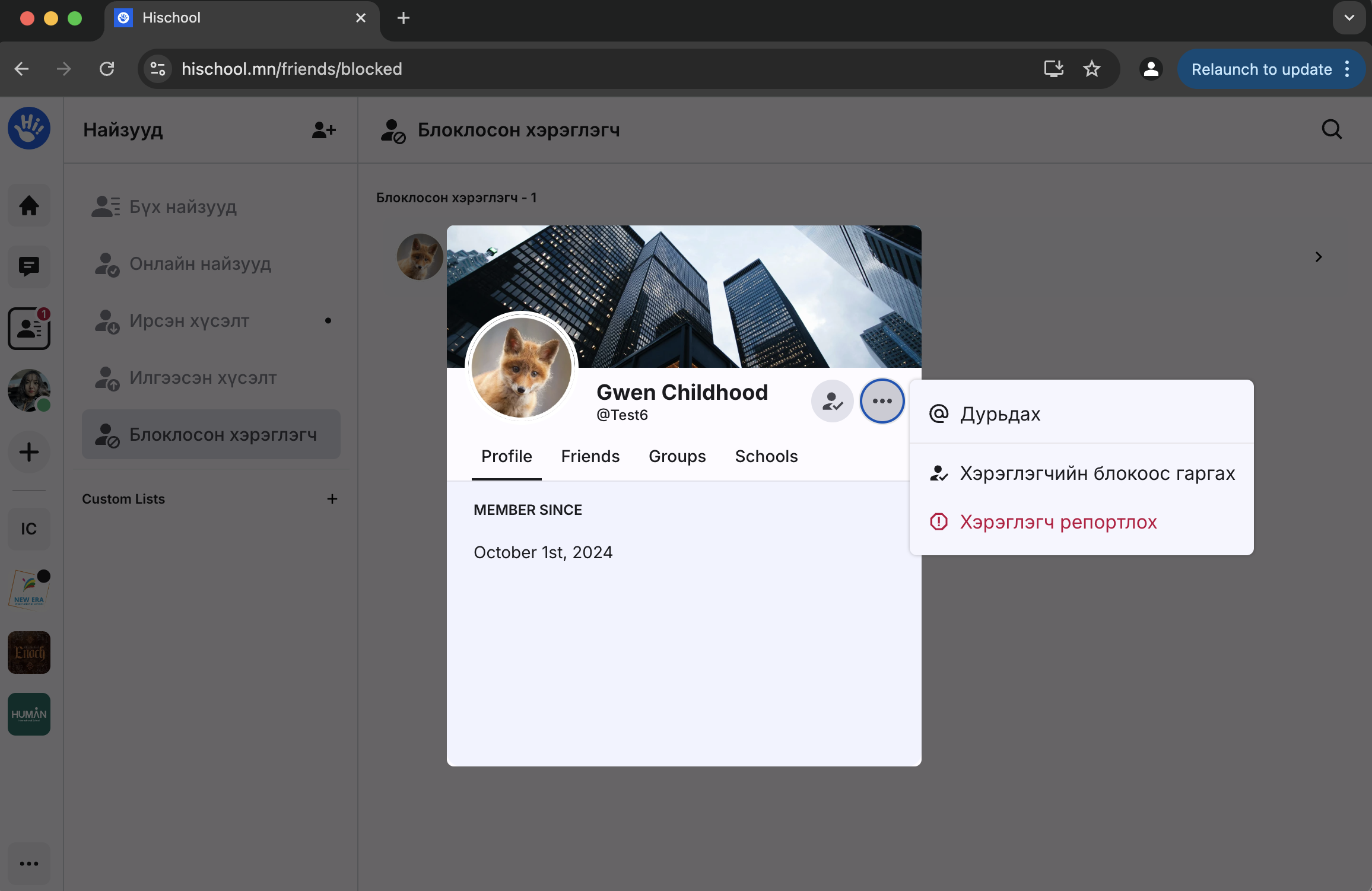Image resolution: width=1372 pixels, height=891 pixels.
Task: Add a new custom list with plus
Action: (x=332, y=499)
